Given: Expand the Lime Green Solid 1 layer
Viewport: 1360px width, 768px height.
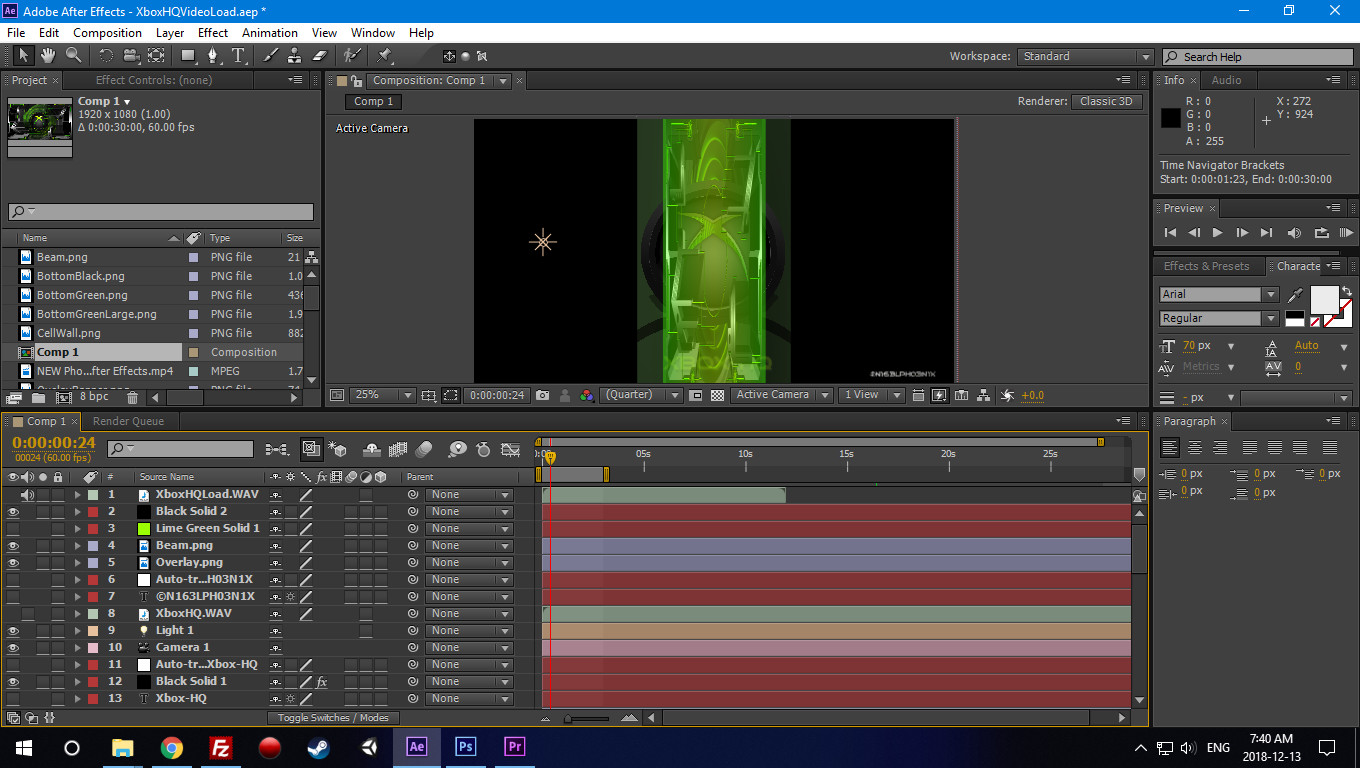Looking at the screenshot, I should [77, 528].
